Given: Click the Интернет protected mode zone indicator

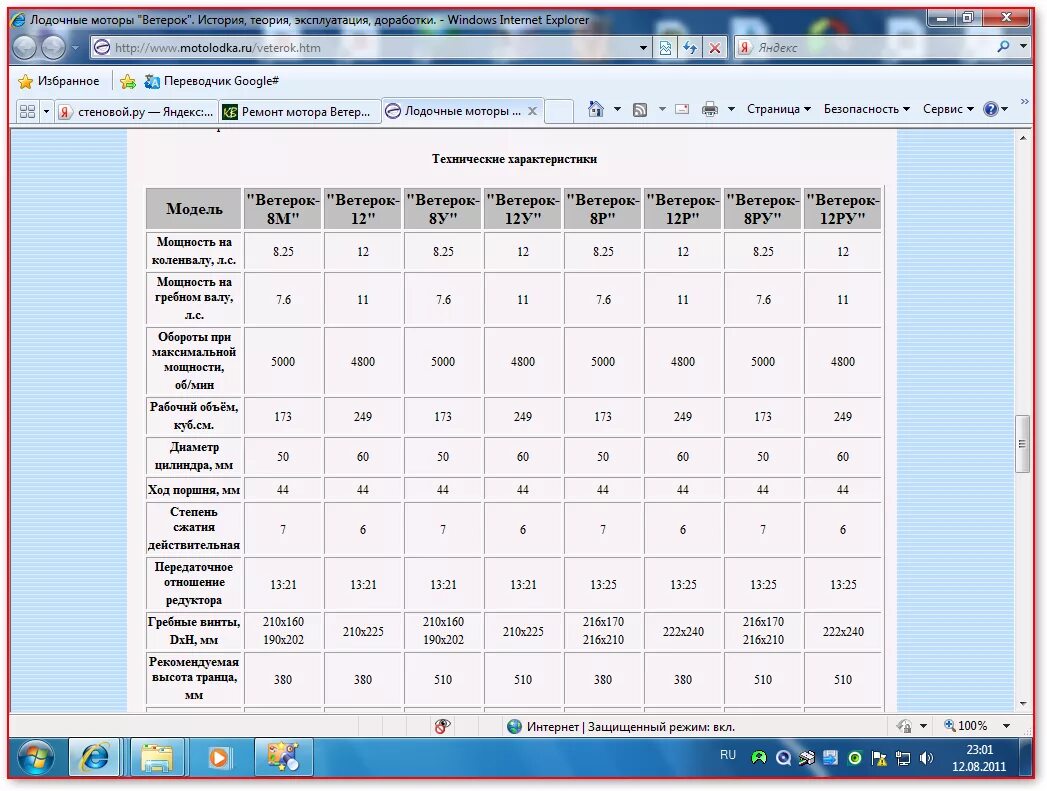Looking at the screenshot, I should tap(621, 726).
